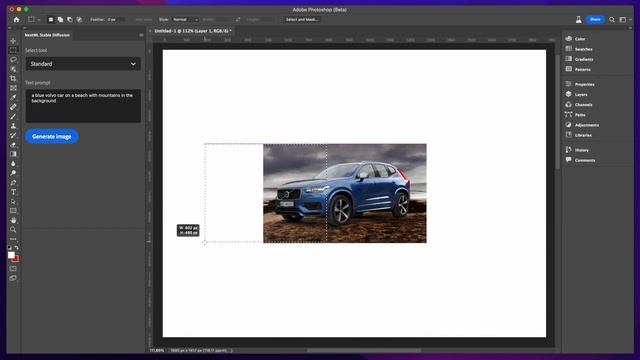Click the red background color swatch

coord(17,260)
